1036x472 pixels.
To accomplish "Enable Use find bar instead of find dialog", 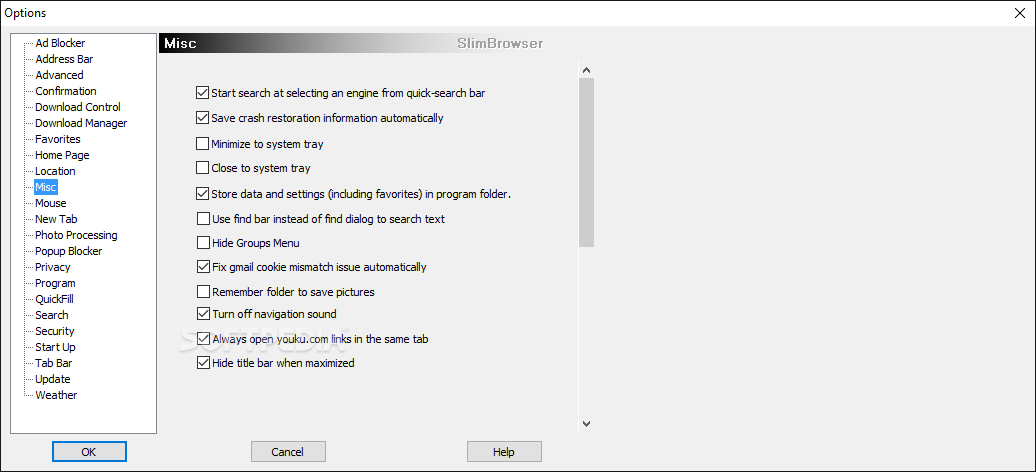I will click(x=204, y=218).
